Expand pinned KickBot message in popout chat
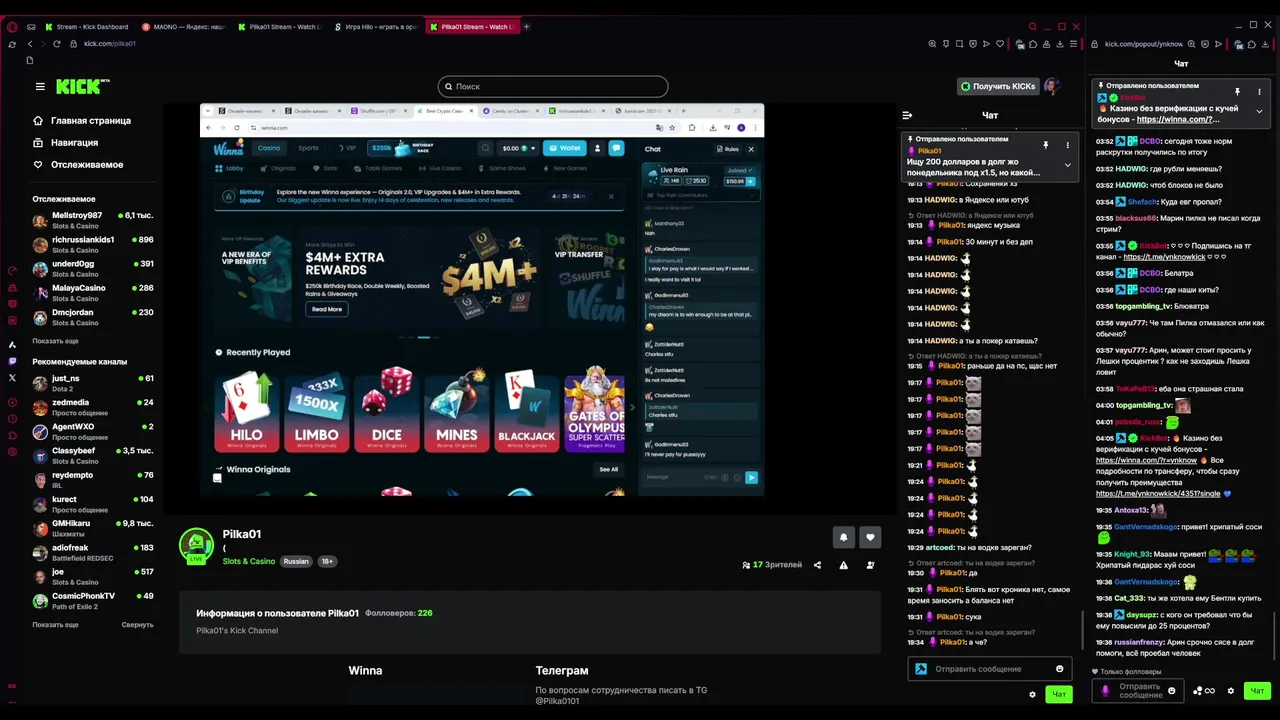The width and height of the screenshot is (1280, 720). (x=1259, y=111)
